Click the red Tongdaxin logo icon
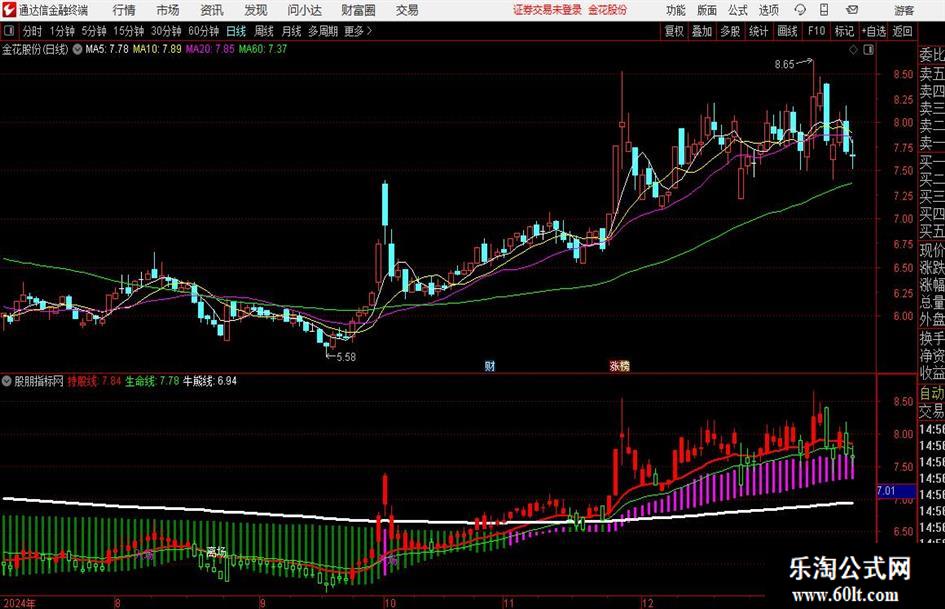The height and width of the screenshot is (609, 945). tap(9, 10)
